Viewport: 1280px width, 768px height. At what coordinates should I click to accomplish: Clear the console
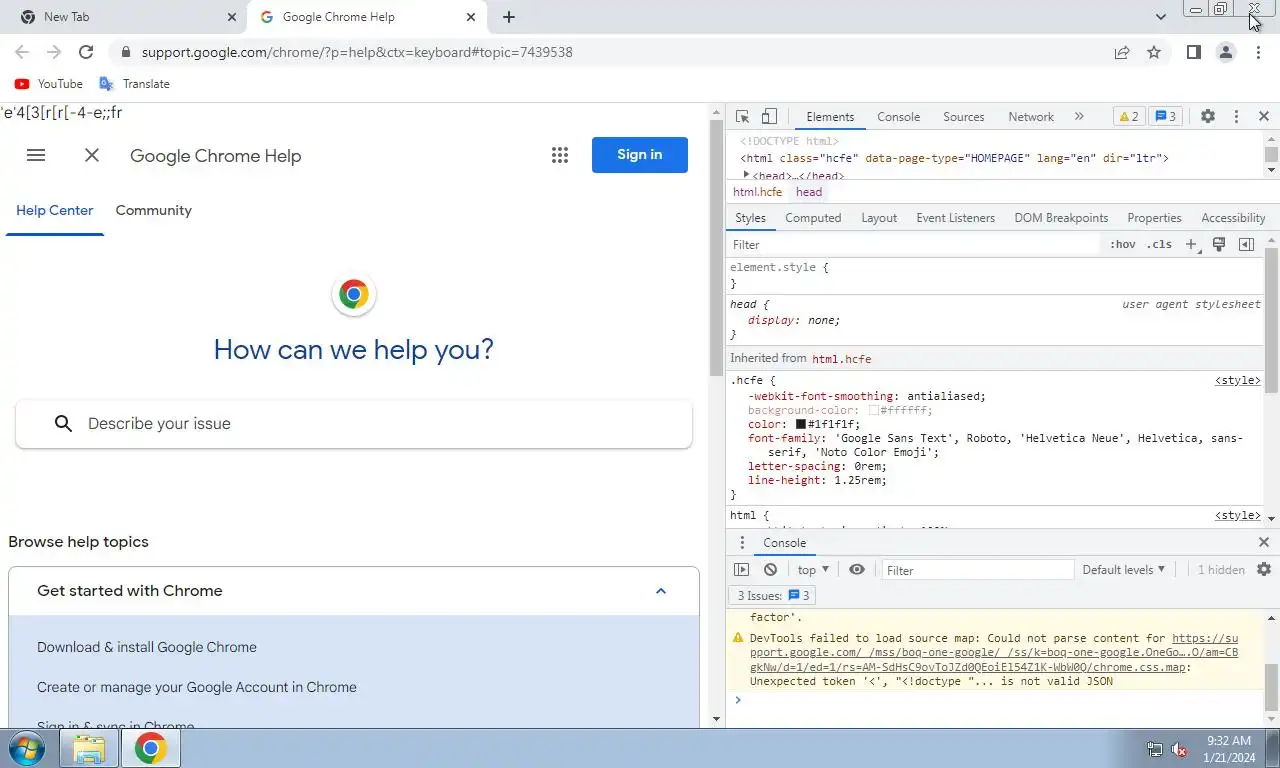click(x=770, y=570)
